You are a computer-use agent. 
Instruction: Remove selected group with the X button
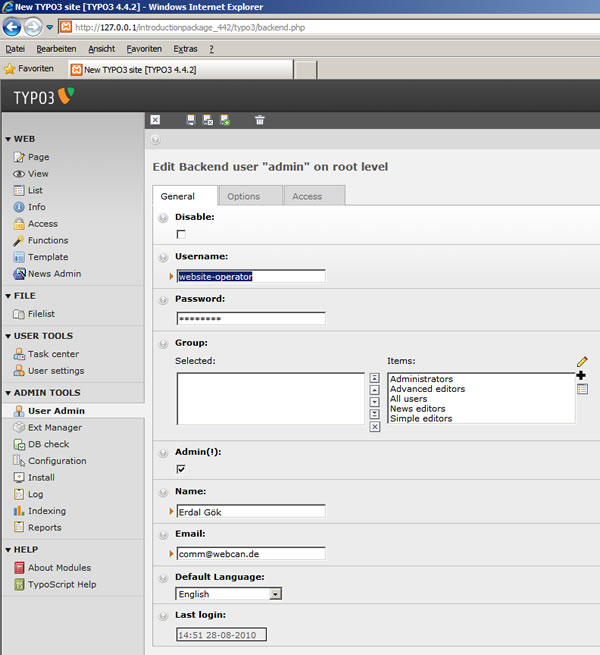pyautogui.click(x=375, y=426)
